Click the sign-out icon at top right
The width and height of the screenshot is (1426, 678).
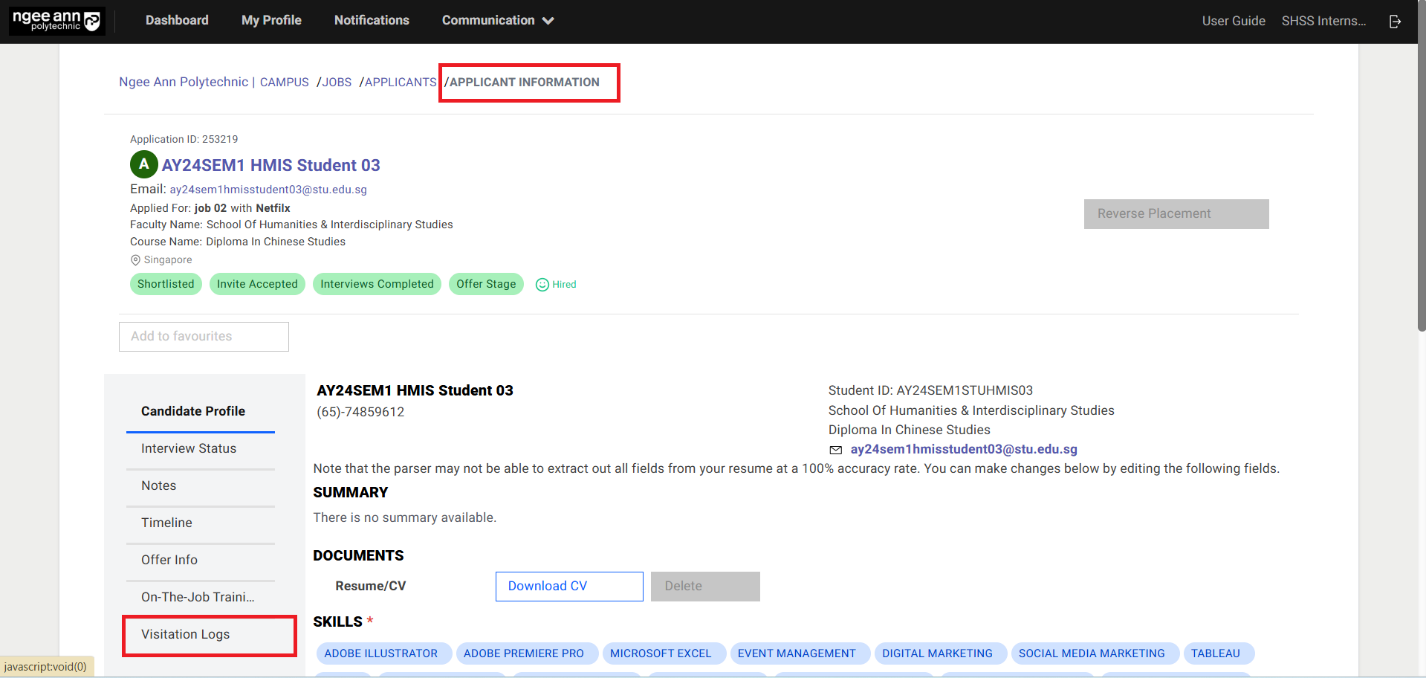pyautogui.click(x=1395, y=20)
